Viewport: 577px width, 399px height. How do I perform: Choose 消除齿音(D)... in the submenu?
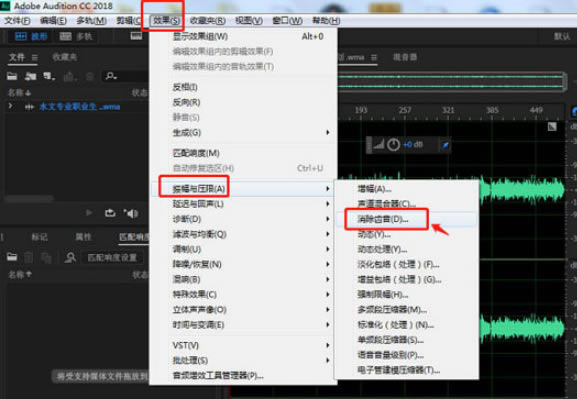click(406, 219)
